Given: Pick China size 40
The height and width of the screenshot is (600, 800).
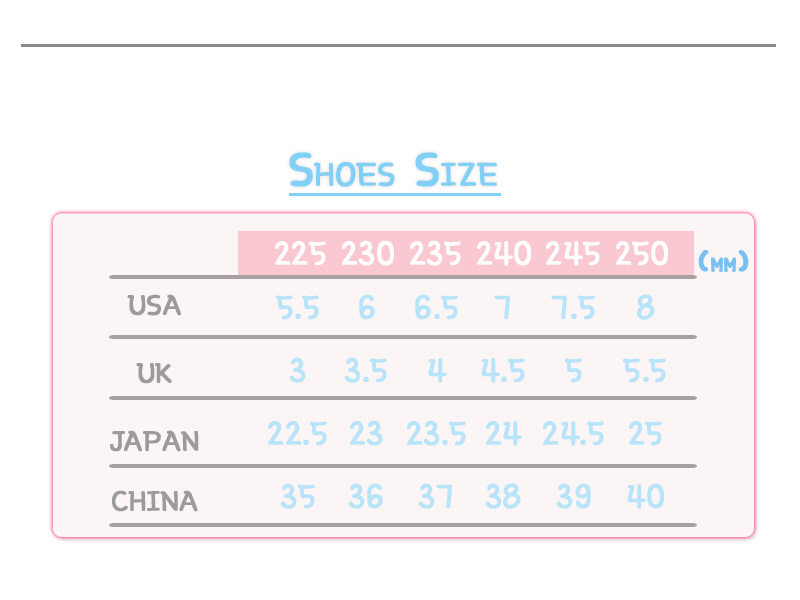Looking at the screenshot, I should click(645, 496).
